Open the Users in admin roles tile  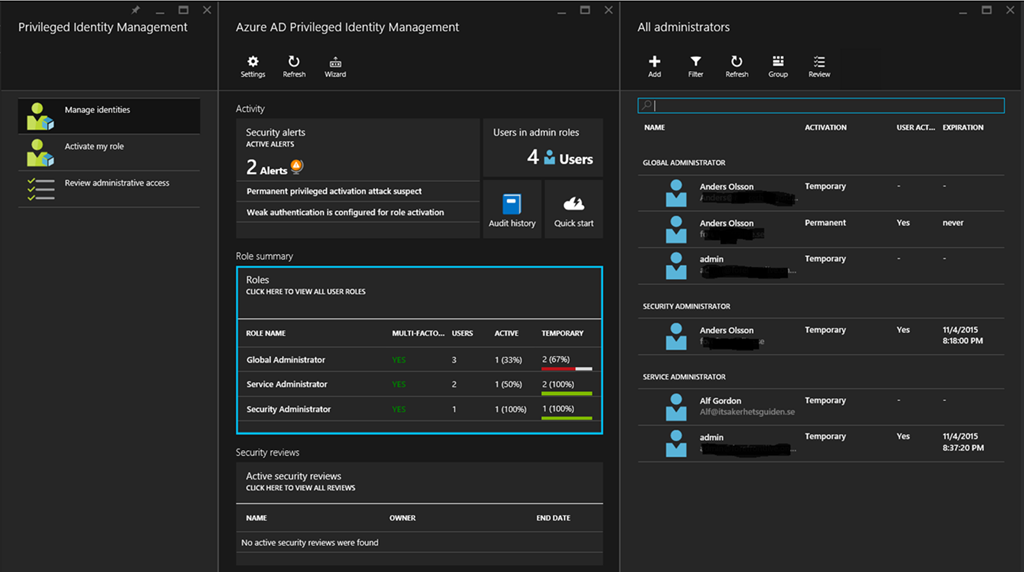pyautogui.click(x=543, y=148)
